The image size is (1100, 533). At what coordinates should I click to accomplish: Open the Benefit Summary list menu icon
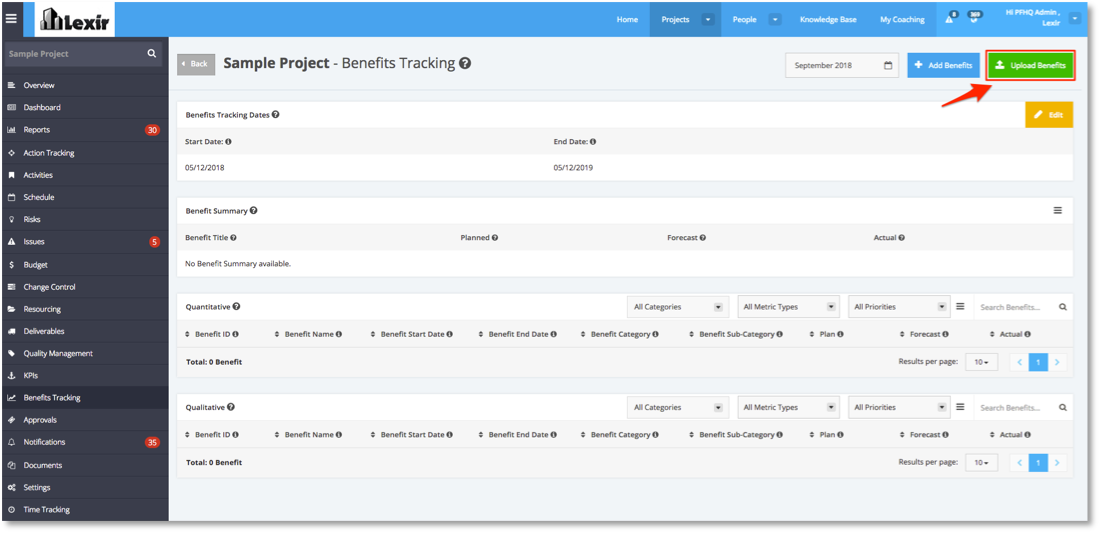click(1057, 210)
